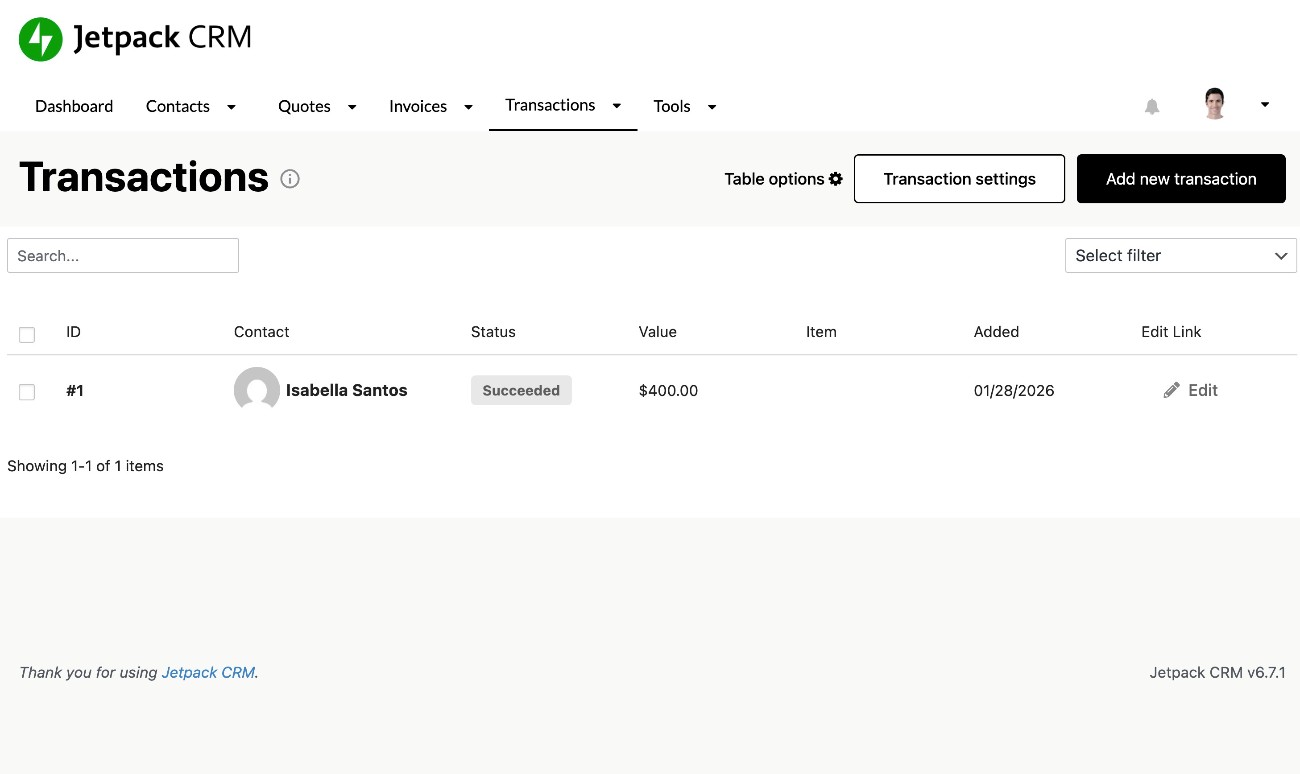Check the checkbox for transaction #1

tap(27, 392)
